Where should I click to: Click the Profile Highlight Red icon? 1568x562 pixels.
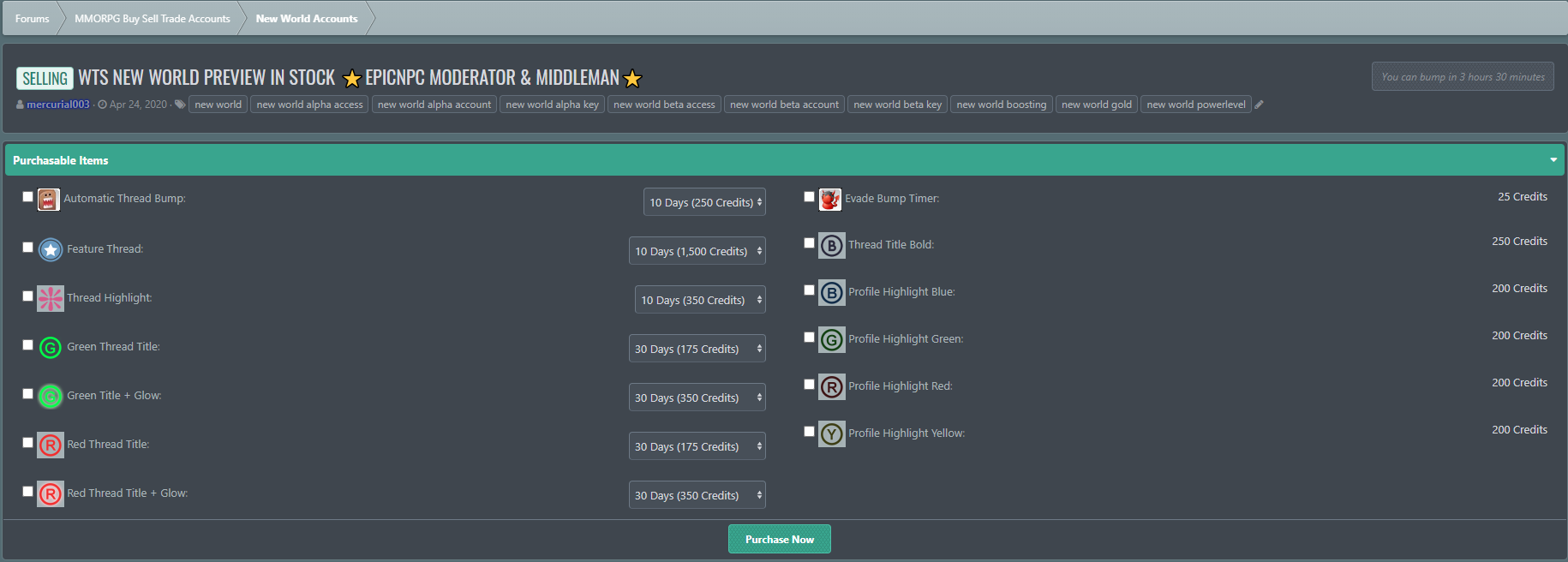[x=832, y=387]
